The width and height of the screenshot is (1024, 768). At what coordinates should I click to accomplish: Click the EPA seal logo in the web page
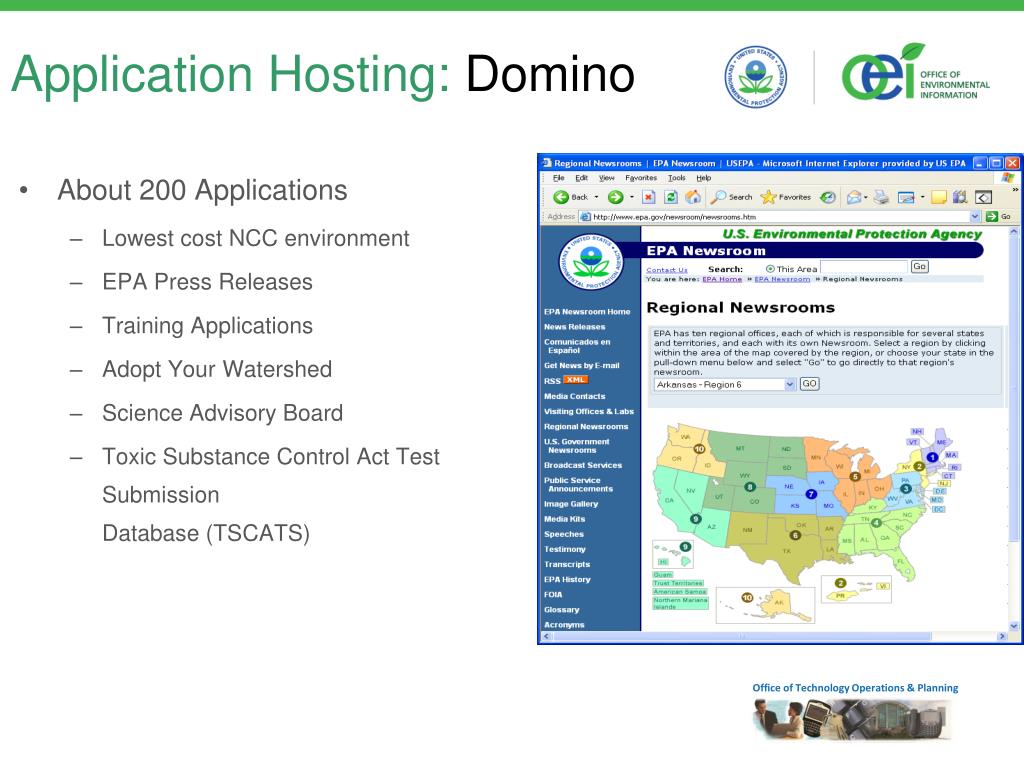click(591, 263)
